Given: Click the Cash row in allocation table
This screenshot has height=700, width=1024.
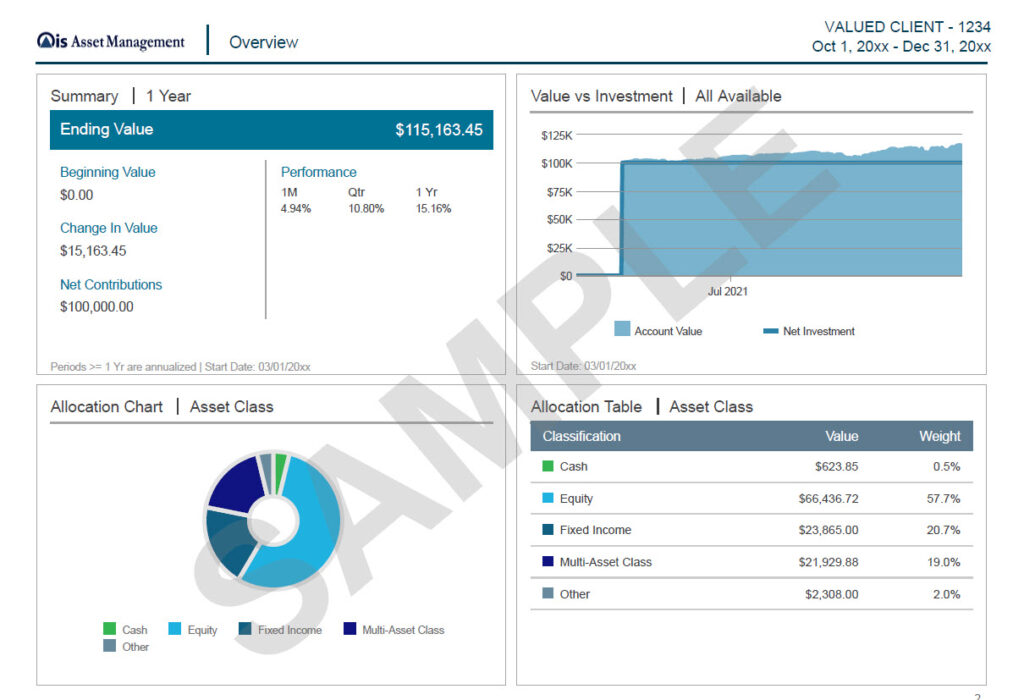Looking at the screenshot, I should [x=752, y=467].
